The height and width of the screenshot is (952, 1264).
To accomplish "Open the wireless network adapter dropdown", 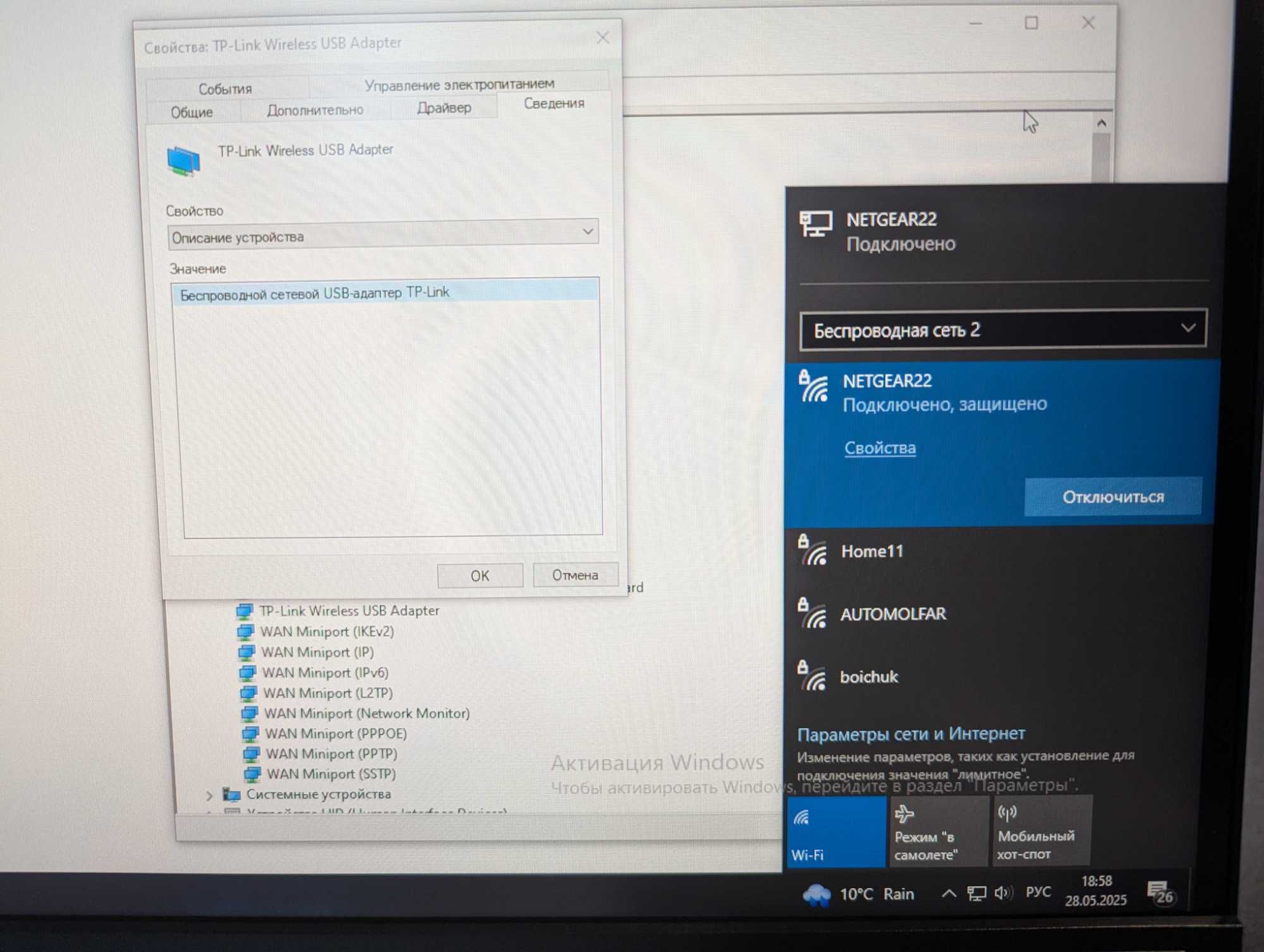I will click(1003, 329).
